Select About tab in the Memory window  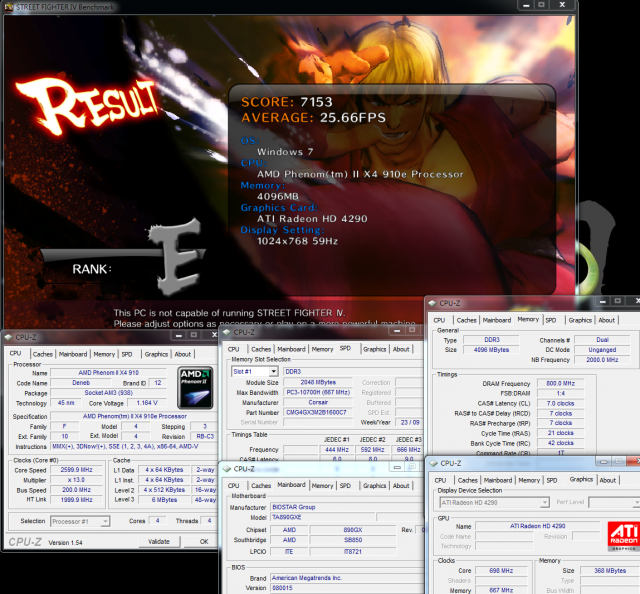(x=607, y=320)
